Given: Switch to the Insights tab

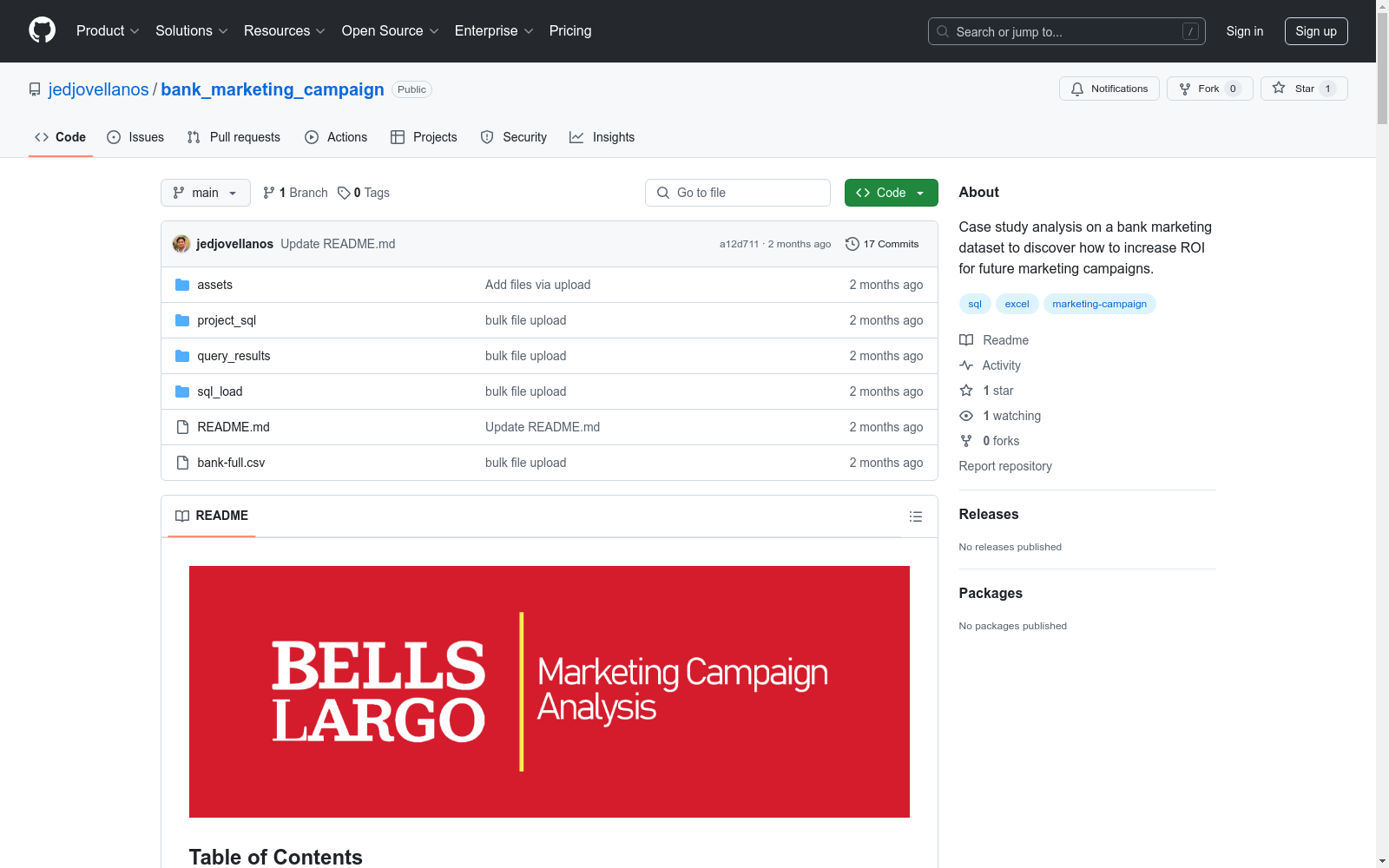Looking at the screenshot, I should coord(602,137).
